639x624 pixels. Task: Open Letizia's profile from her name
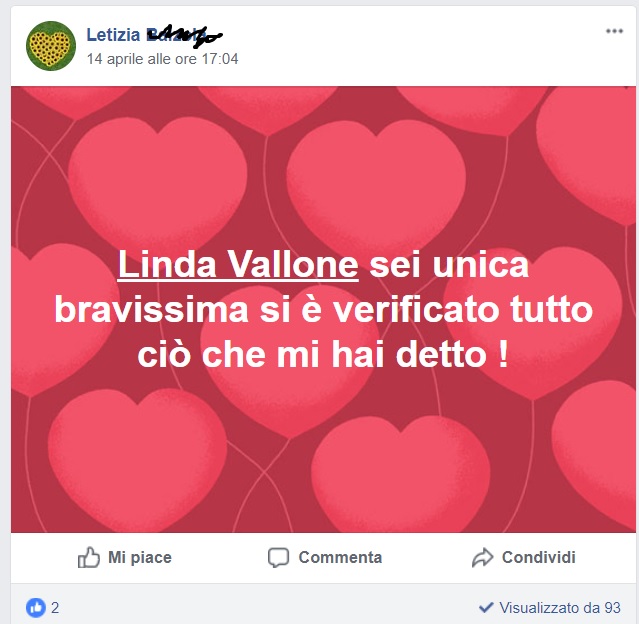coord(113,35)
